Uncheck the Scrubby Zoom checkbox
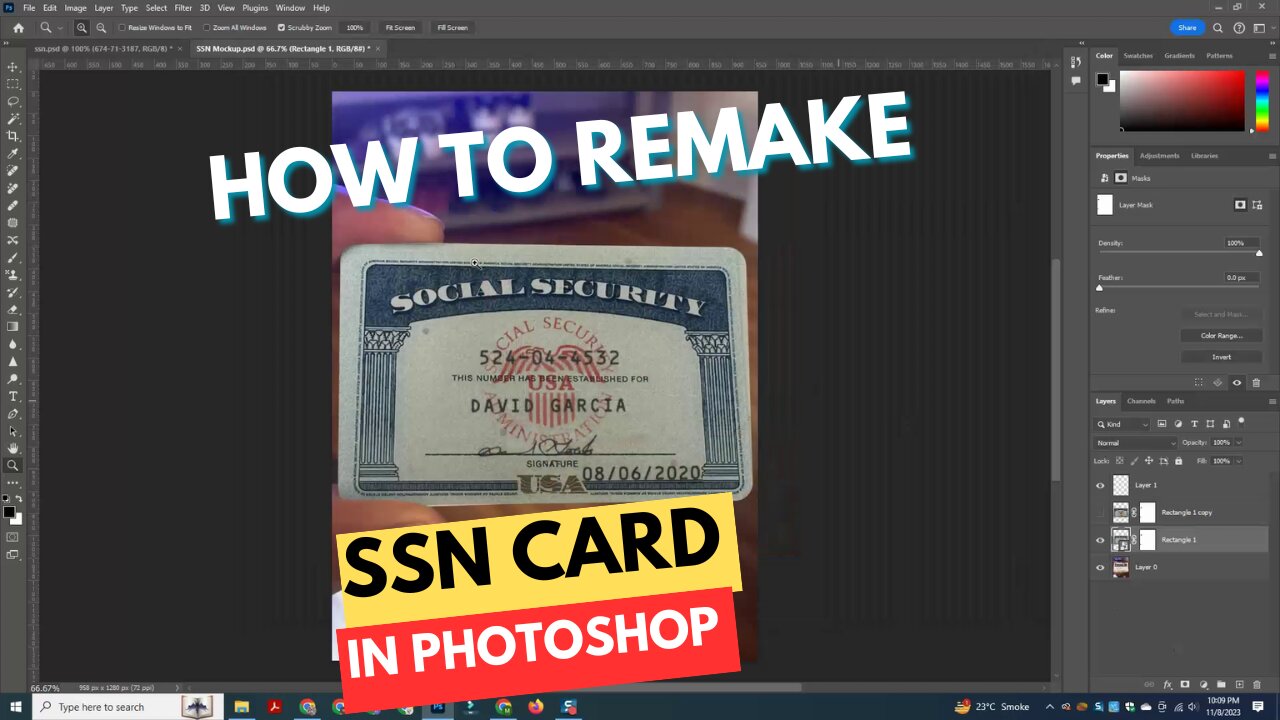1280x720 pixels. (x=281, y=28)
